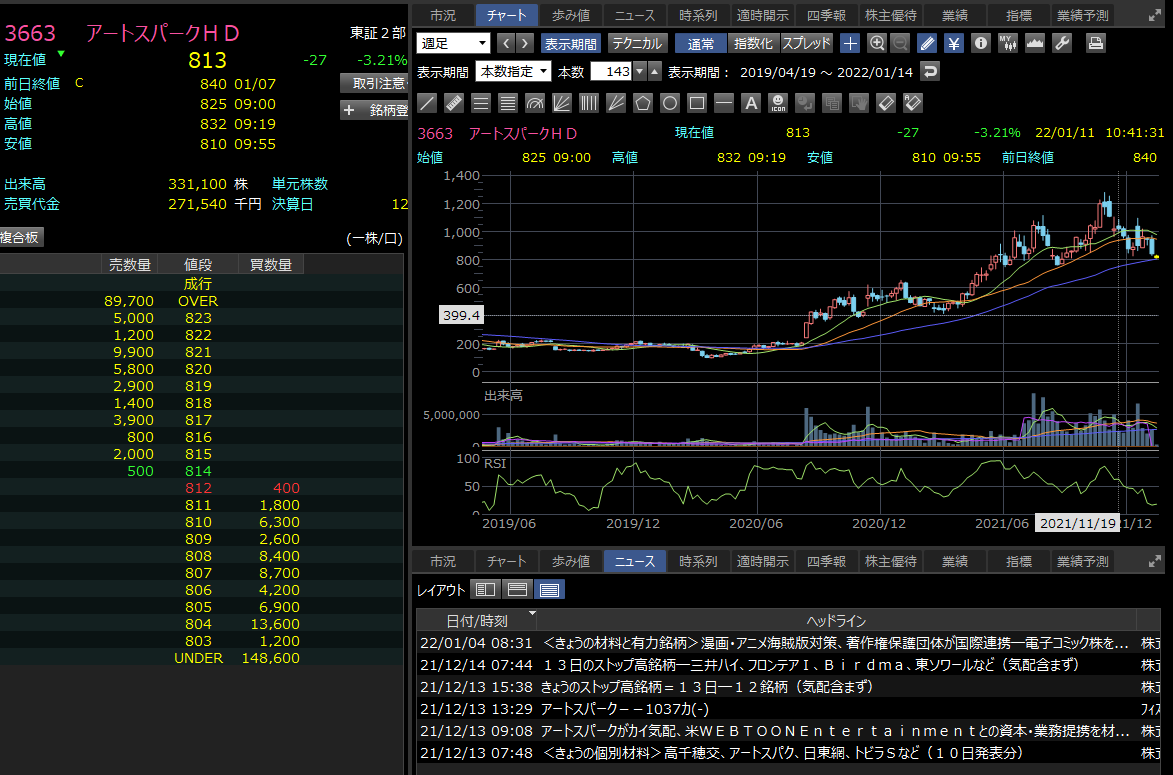1173x775 pixels.
Task: Select the circle drawing tool
Action: (x=670, y=103)
